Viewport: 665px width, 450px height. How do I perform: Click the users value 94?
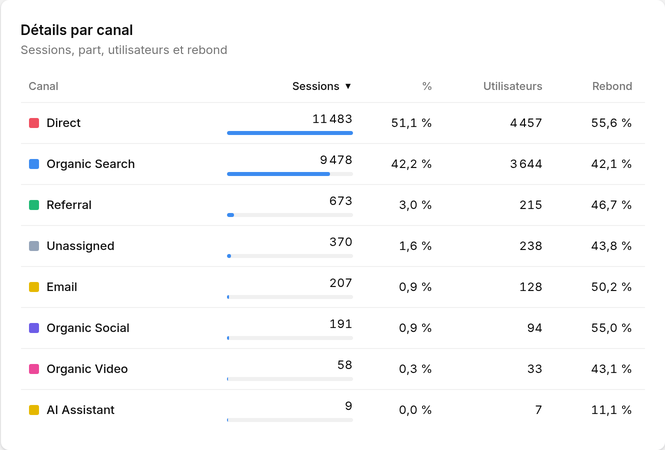[535, 328]
